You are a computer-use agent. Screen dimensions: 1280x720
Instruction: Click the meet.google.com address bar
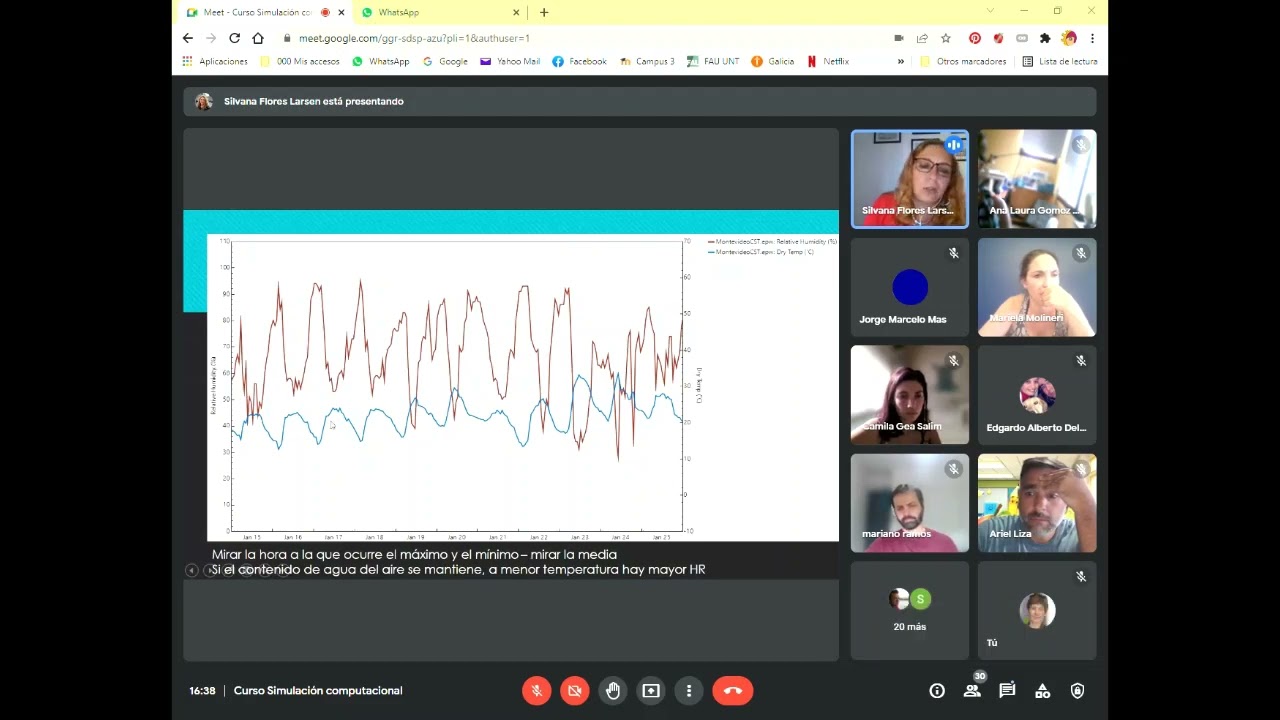click(580, 38)
